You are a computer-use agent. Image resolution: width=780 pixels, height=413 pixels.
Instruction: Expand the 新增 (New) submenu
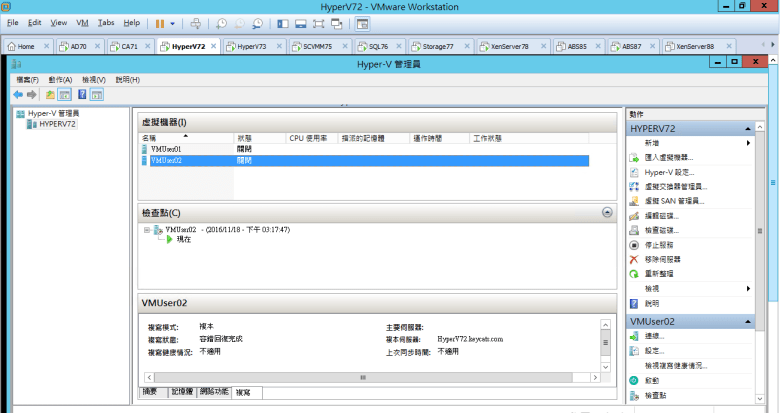[x=748, y=143]
